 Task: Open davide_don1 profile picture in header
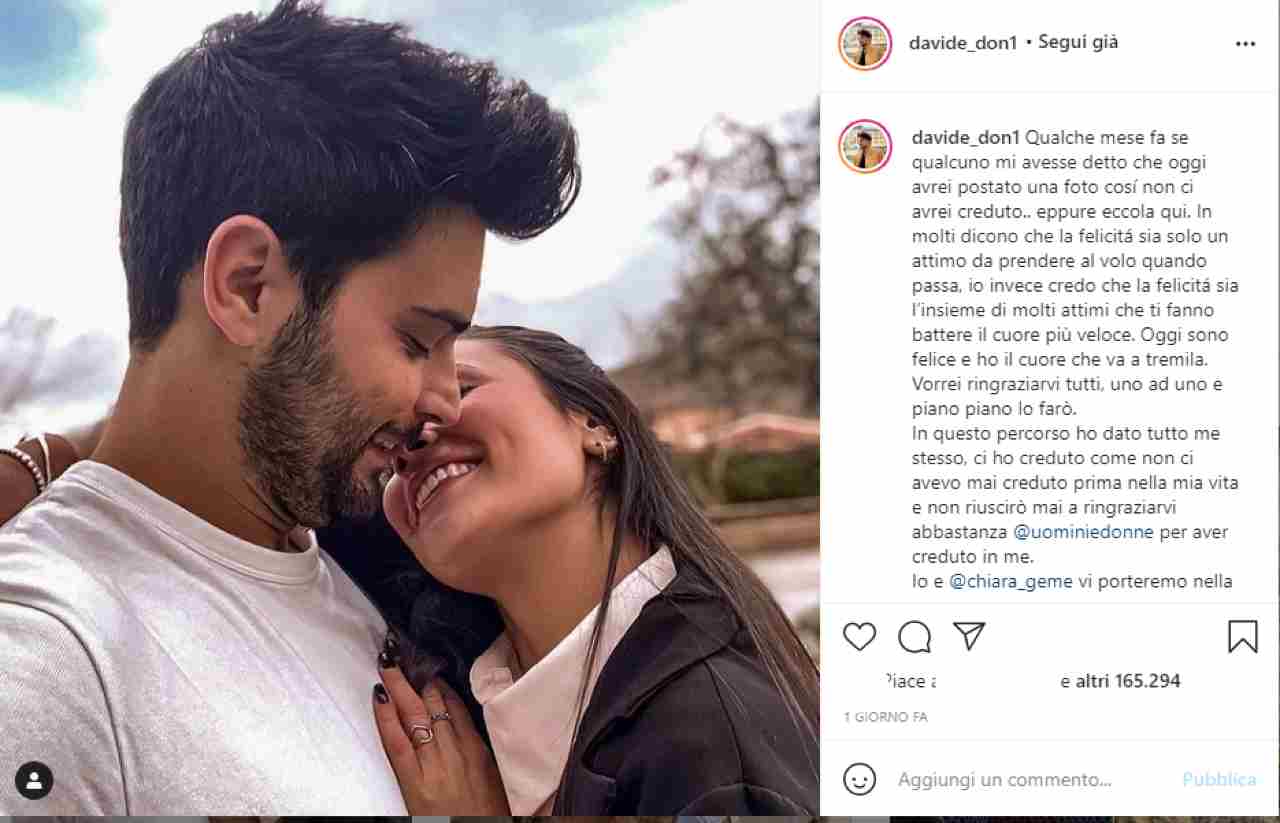click(865, 44)
